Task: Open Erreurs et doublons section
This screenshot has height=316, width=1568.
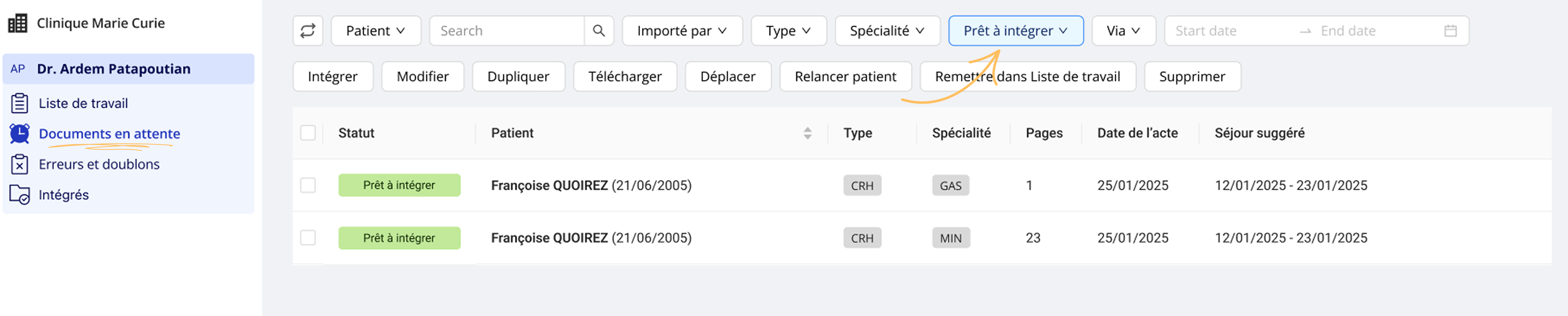Action: 99,164
